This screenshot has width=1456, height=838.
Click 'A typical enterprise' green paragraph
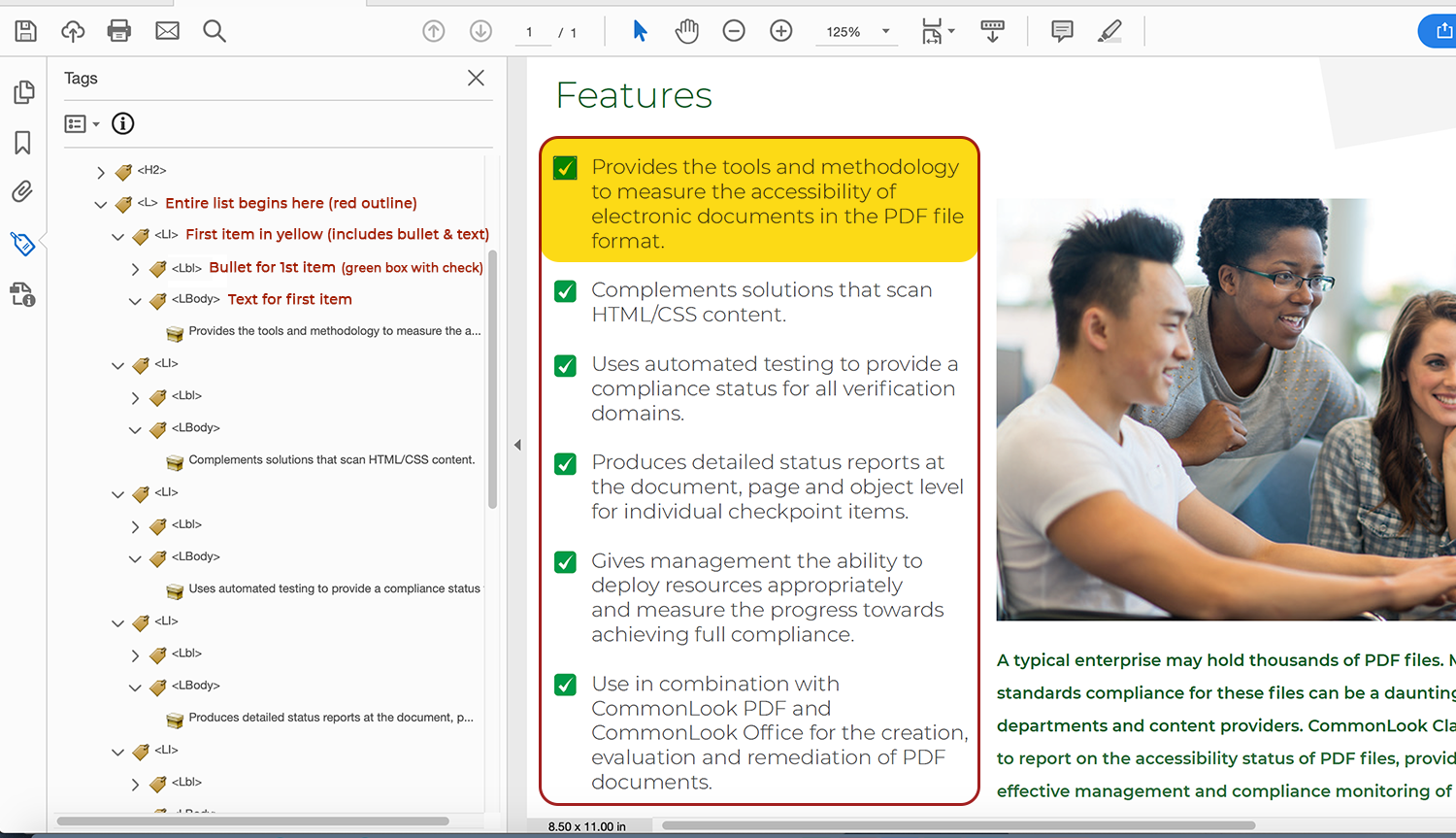1226,725
